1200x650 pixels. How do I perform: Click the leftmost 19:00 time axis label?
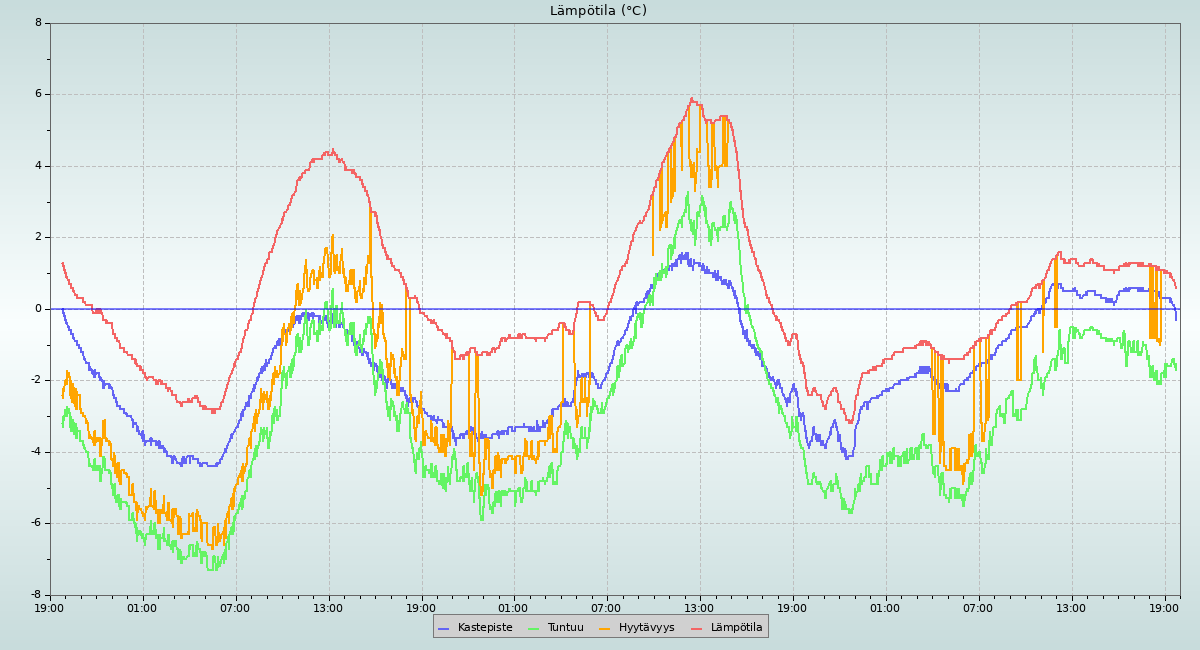tap(50, 608)
